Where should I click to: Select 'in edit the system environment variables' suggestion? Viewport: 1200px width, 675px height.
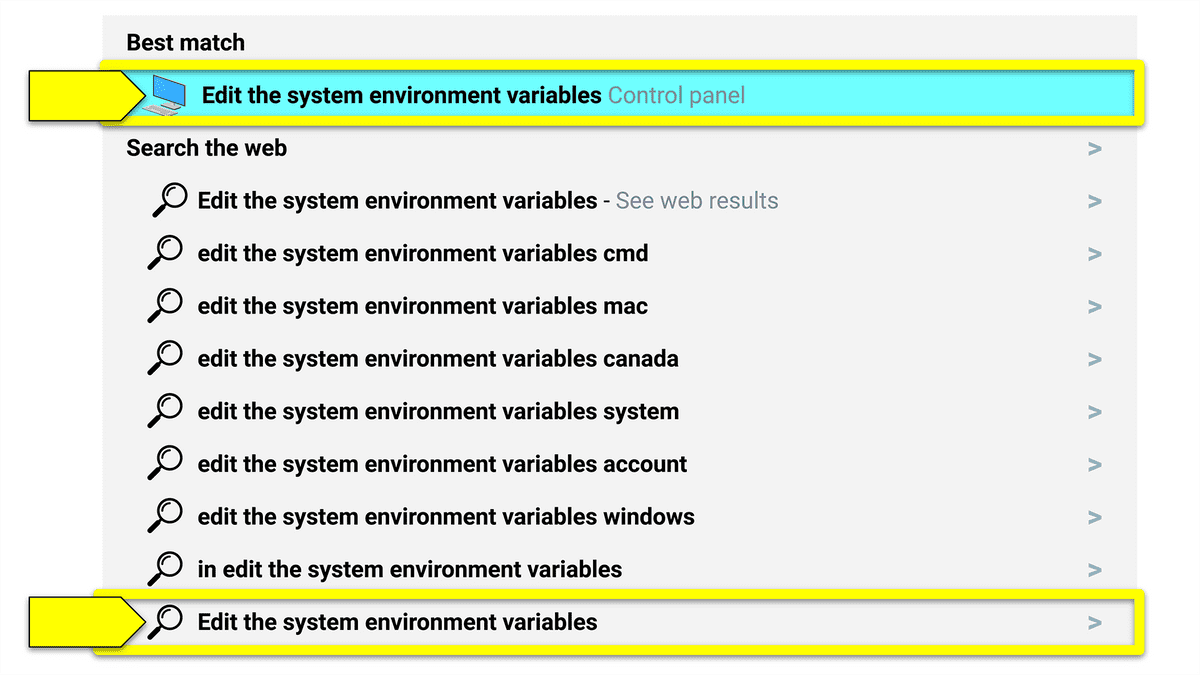410,570
